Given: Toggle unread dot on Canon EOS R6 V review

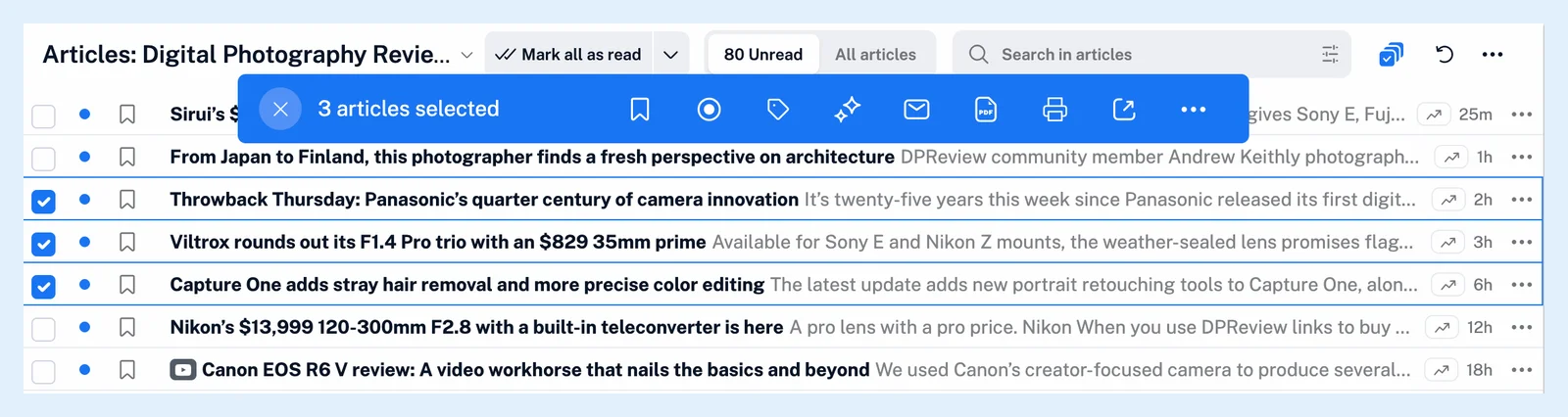Looking at the screenshot, I should pyautogui.click(x=85, y=370).
